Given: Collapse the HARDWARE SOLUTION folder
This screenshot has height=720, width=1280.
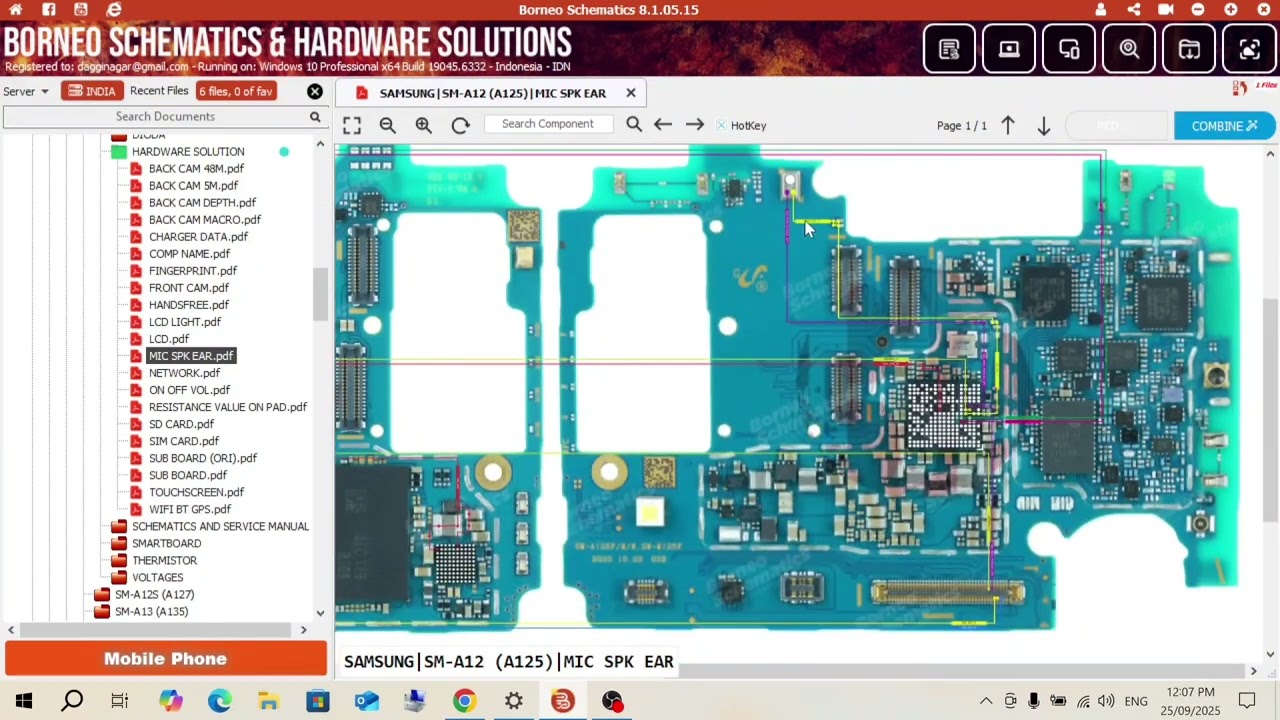Looking at the screenshot, I should (187, 152).
